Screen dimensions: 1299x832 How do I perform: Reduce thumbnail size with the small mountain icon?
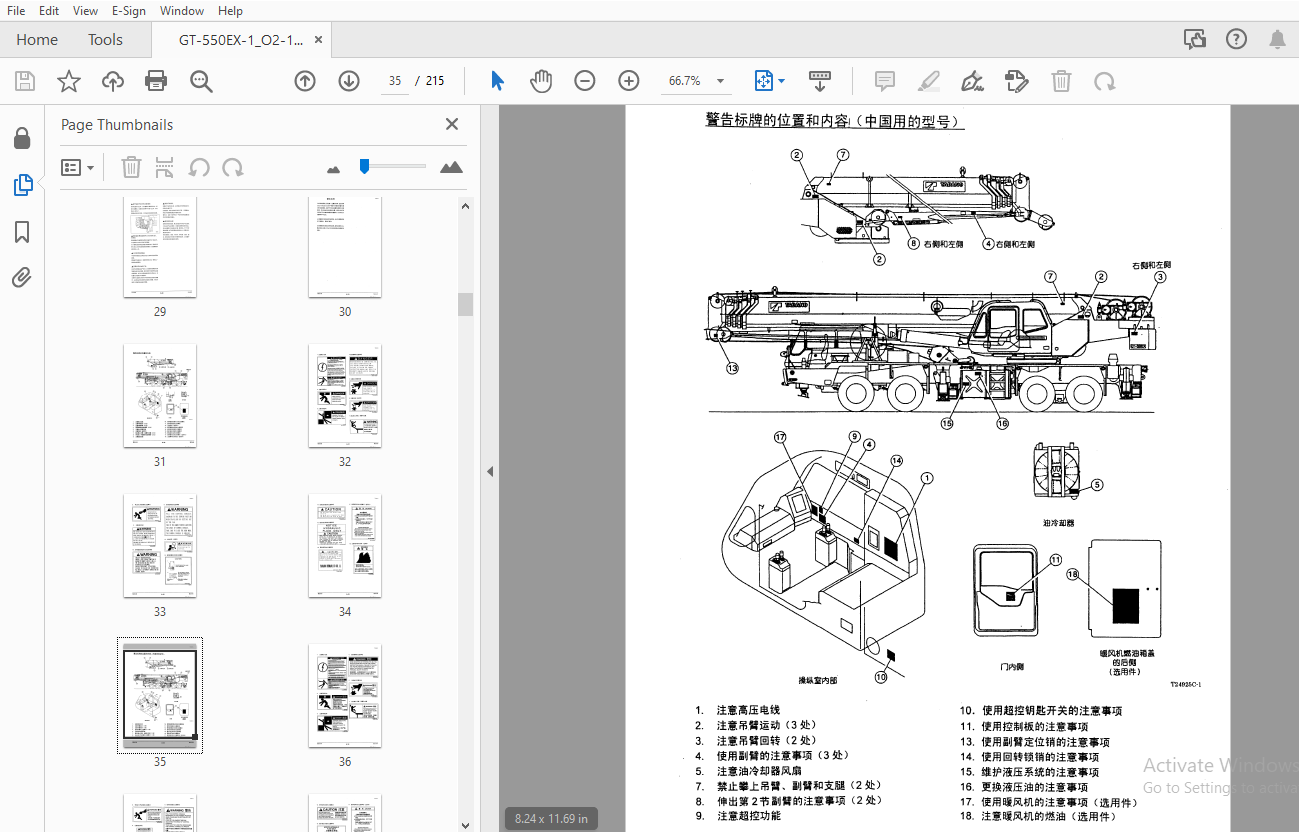coord(334,168)
